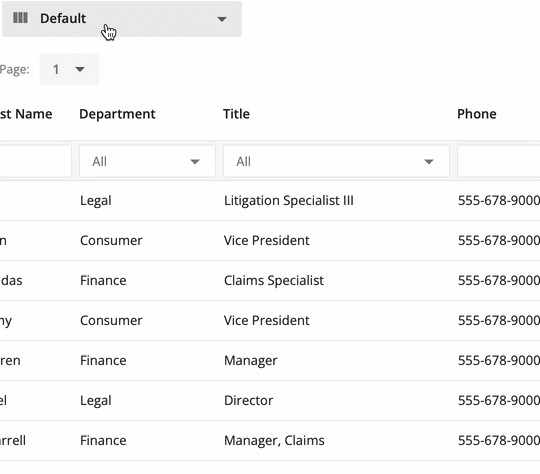Open the Department filter dropdown
Viewport: 540px width, 474px height.
click(147, 161)
